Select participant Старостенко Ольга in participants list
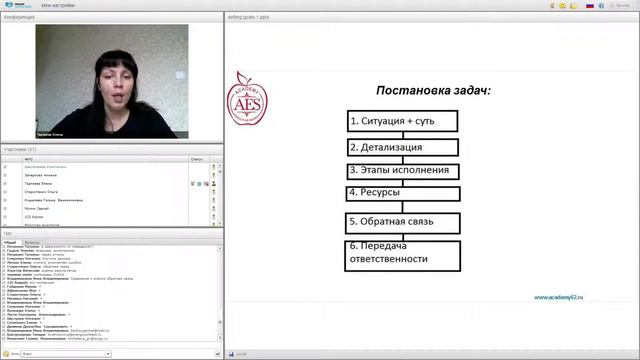 tap(41, 192)
